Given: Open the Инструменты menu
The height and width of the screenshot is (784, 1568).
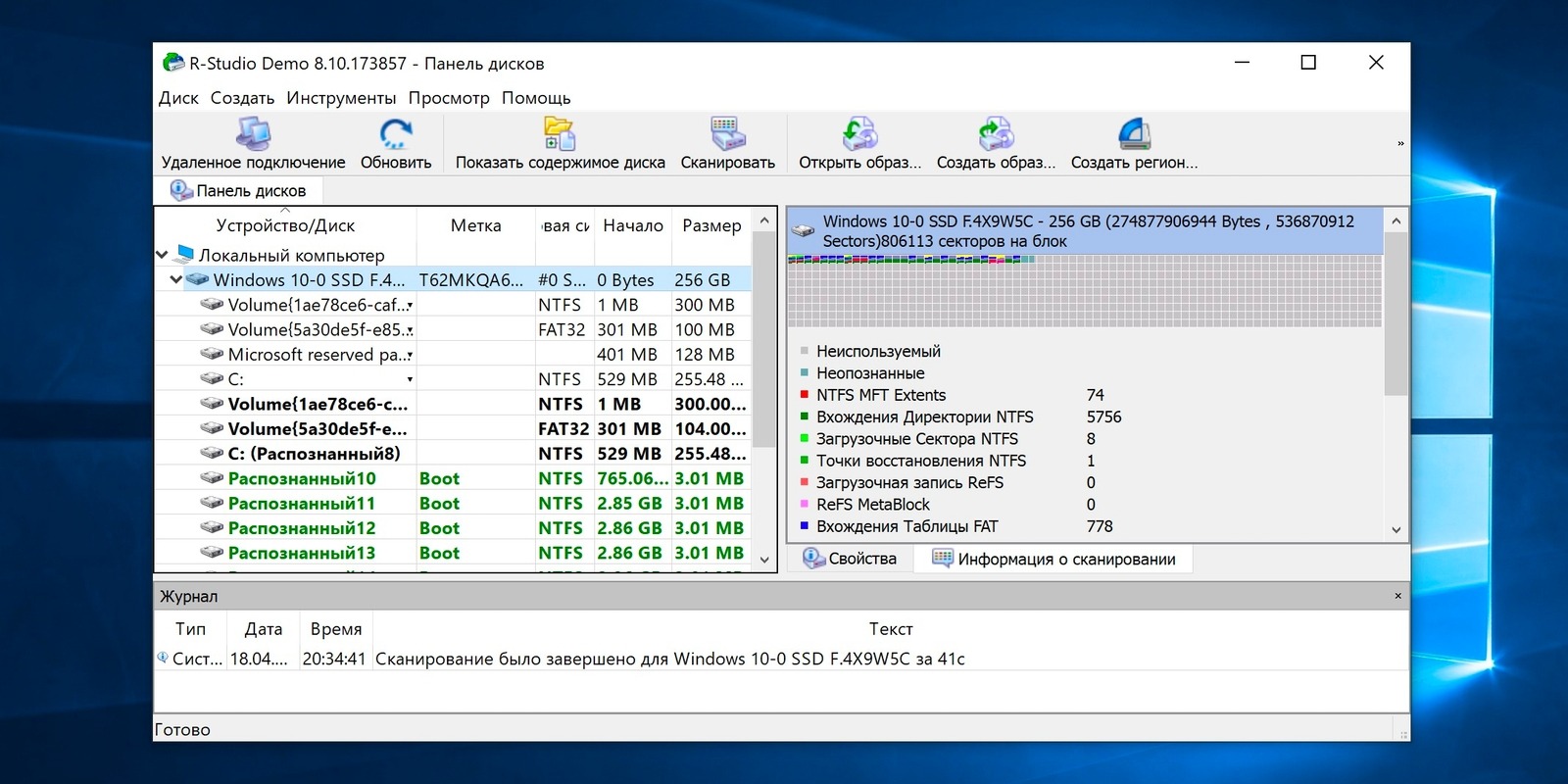Looking at the screenshot, I should tap(341, 98).
